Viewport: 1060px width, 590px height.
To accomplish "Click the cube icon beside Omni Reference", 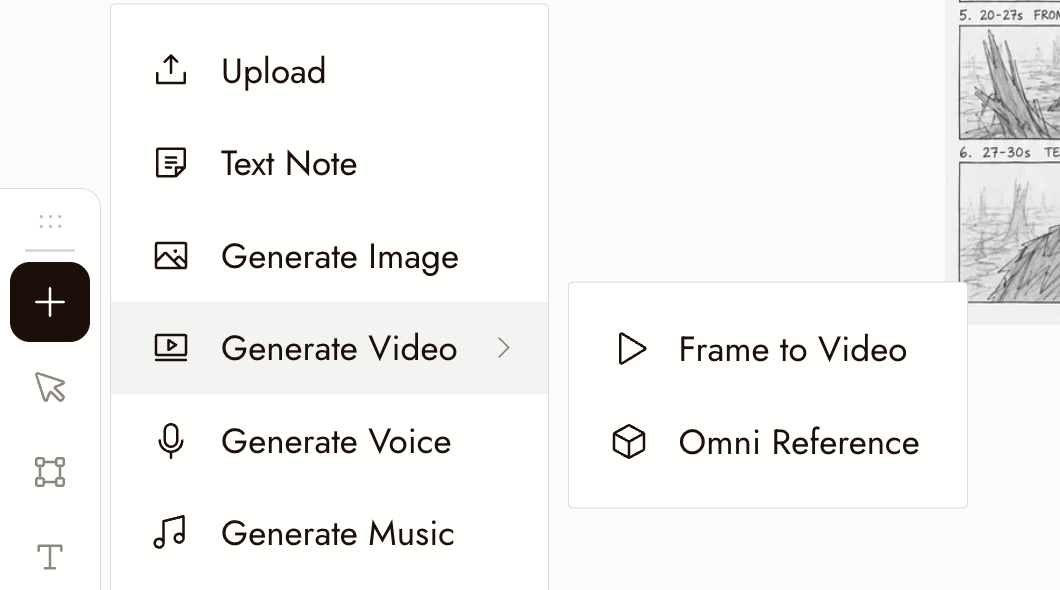I will point(629,442).
